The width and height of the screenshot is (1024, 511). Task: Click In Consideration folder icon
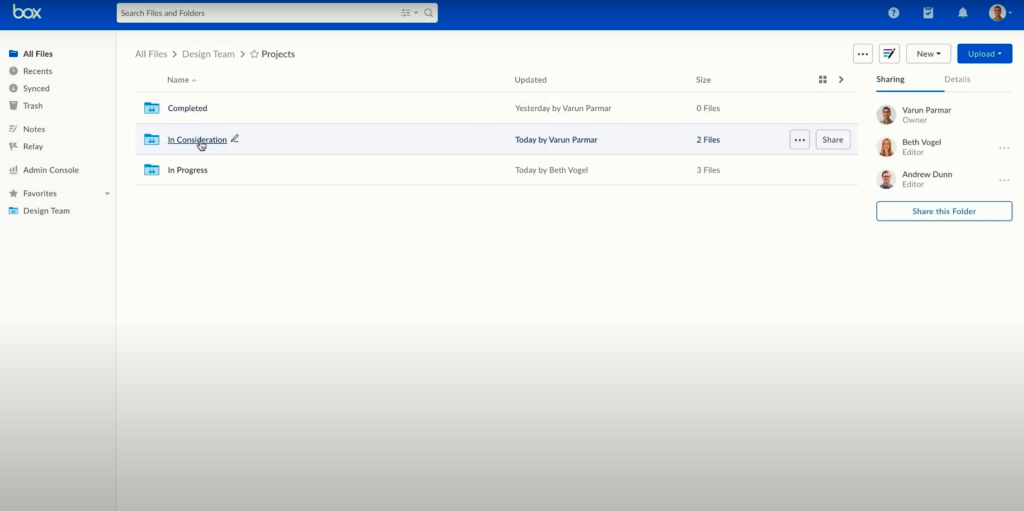(x=152, y=139)
